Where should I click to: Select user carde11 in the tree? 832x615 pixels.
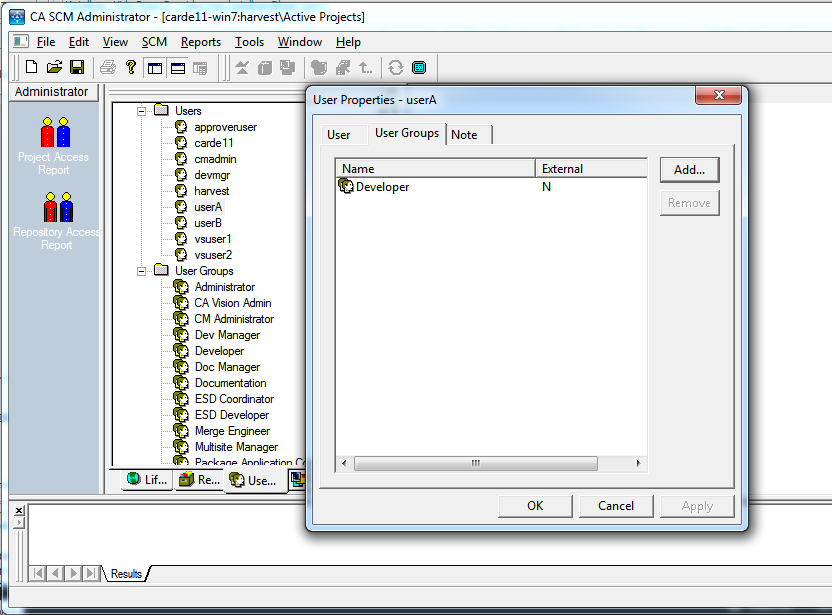click(213, 143)
